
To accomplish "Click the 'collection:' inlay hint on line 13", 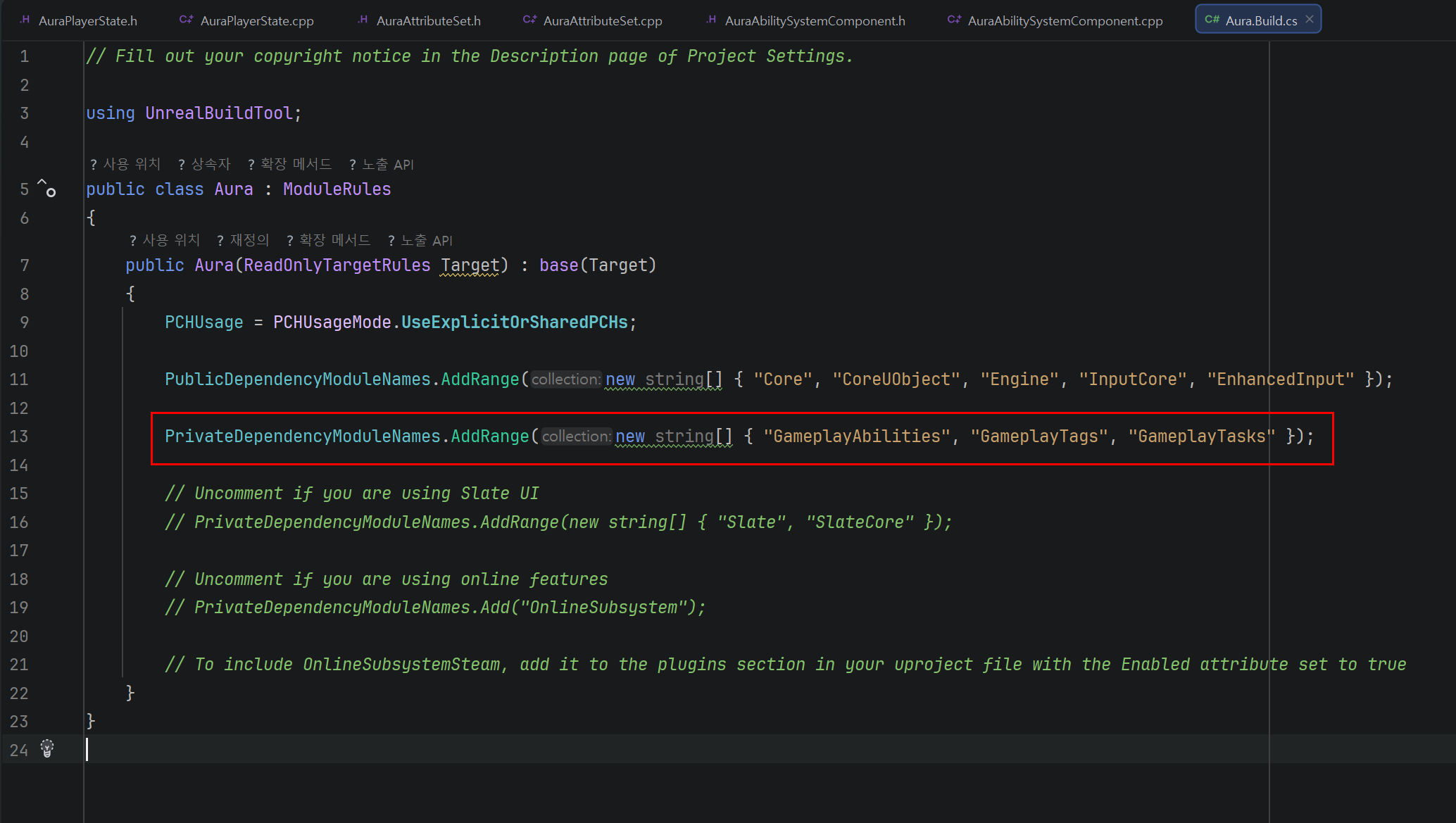I will click(576, 436).
